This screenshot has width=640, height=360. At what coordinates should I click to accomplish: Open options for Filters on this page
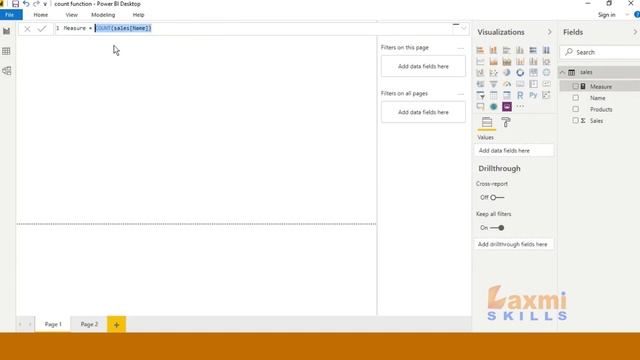pyautogui.click(x=461, y=48)
